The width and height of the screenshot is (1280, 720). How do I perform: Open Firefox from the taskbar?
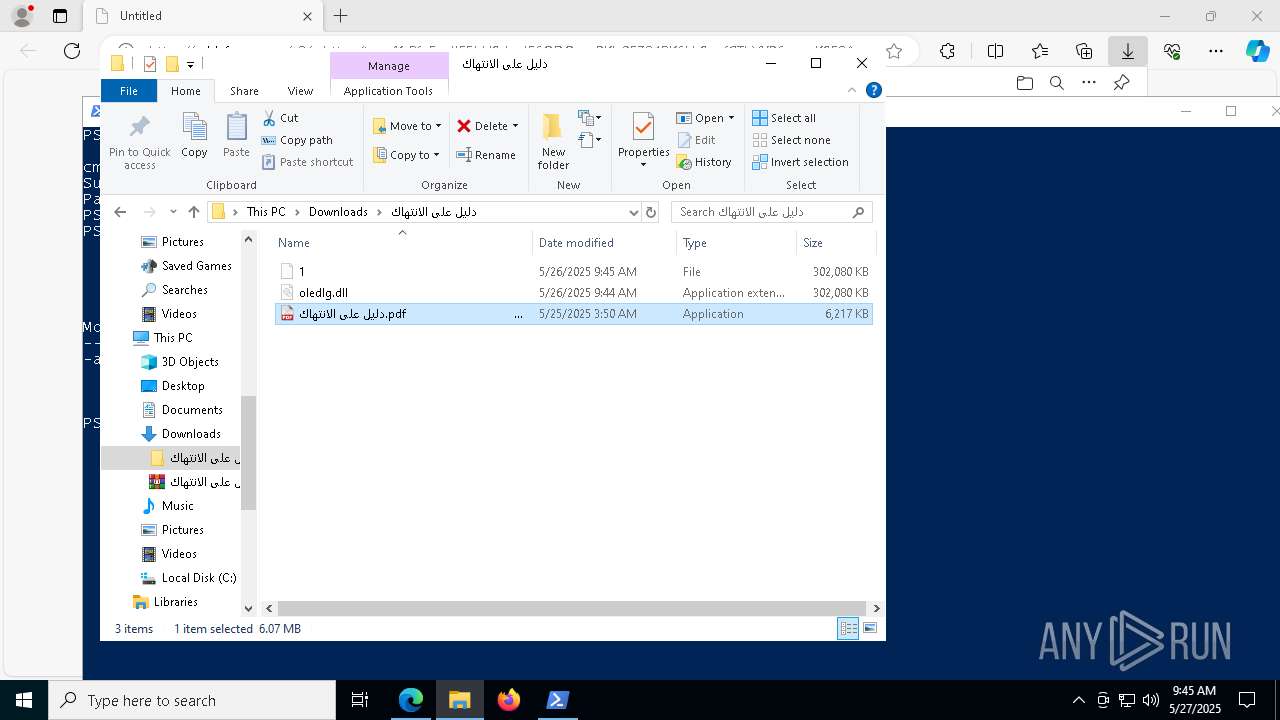tap(508, 700)
